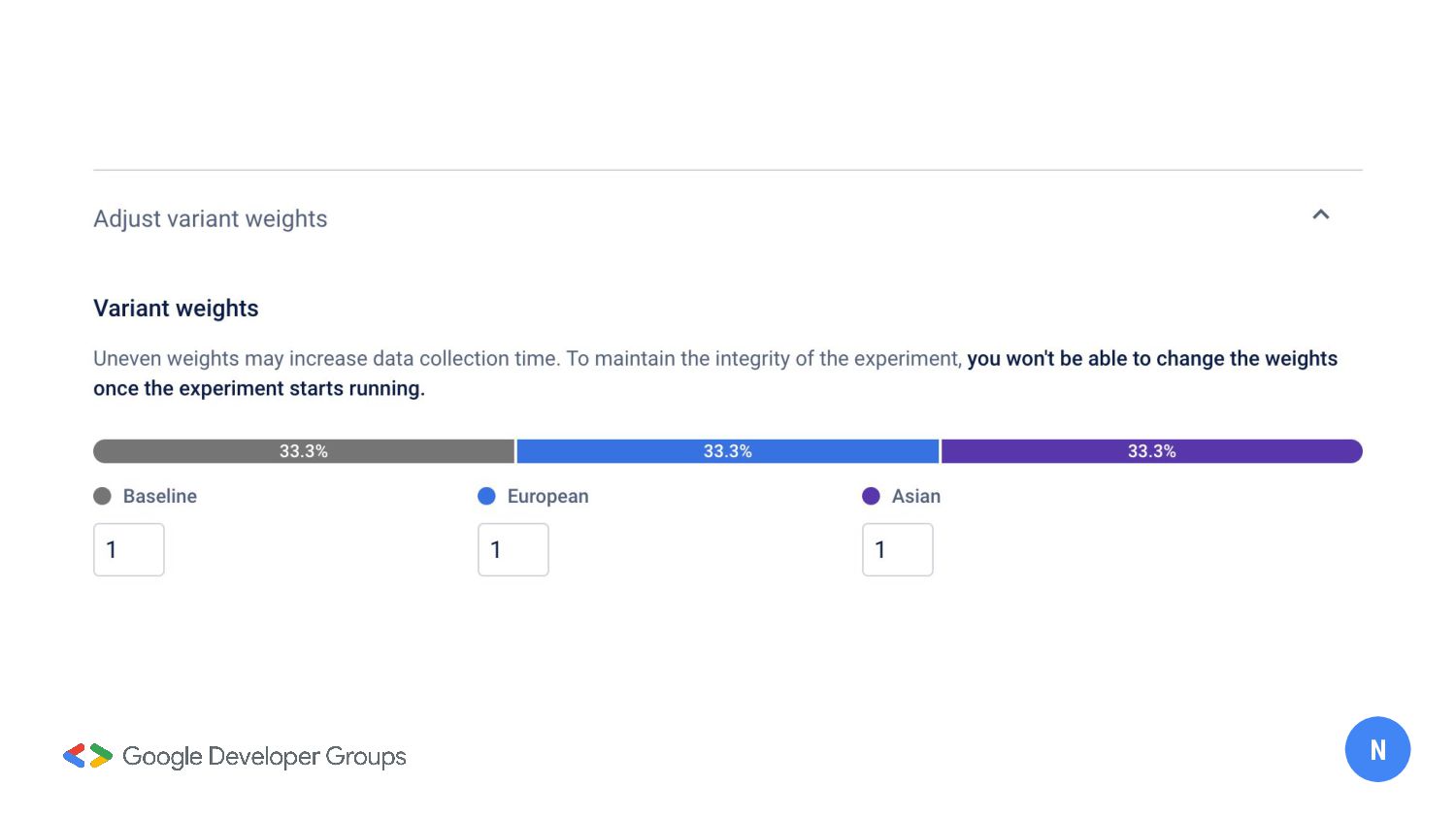The image size is (1456, 819).
Task: Click the Google Developer Groups bracket logo
Action: pos(87,756)
